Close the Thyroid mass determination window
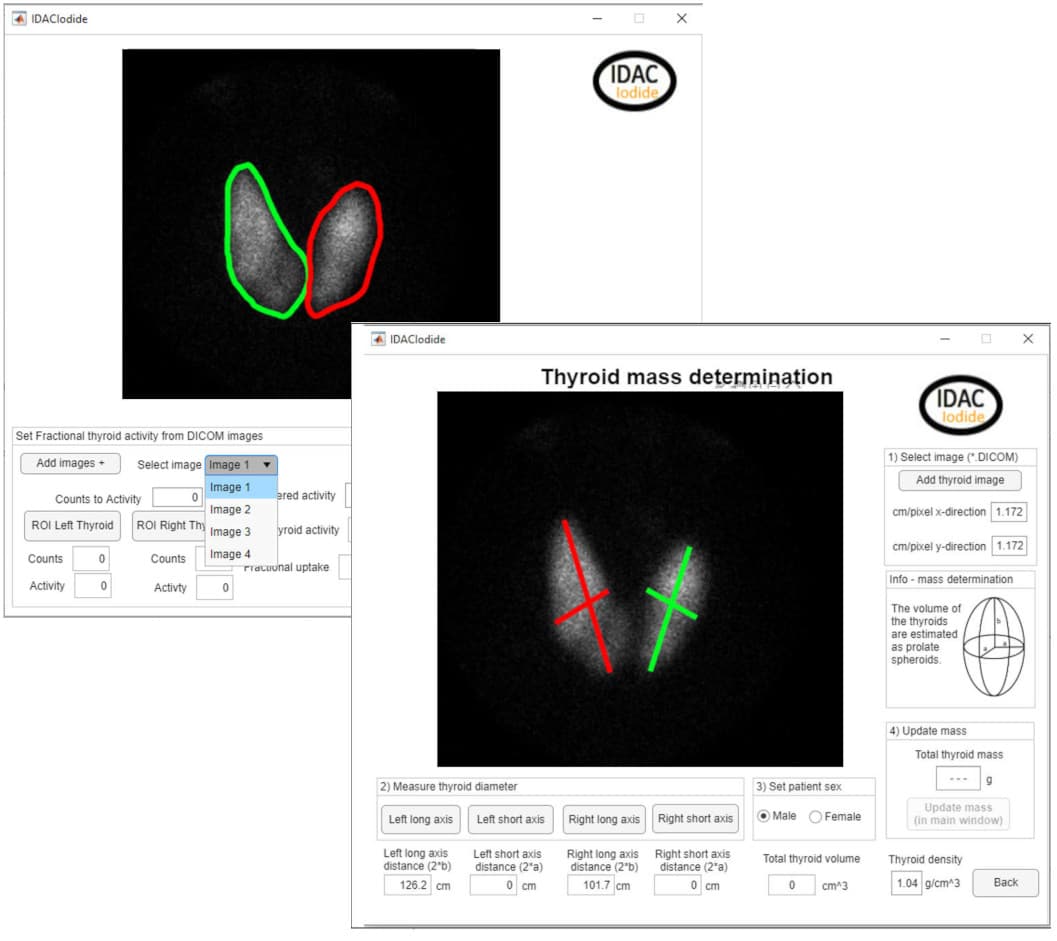 [x=1027, y=339]
